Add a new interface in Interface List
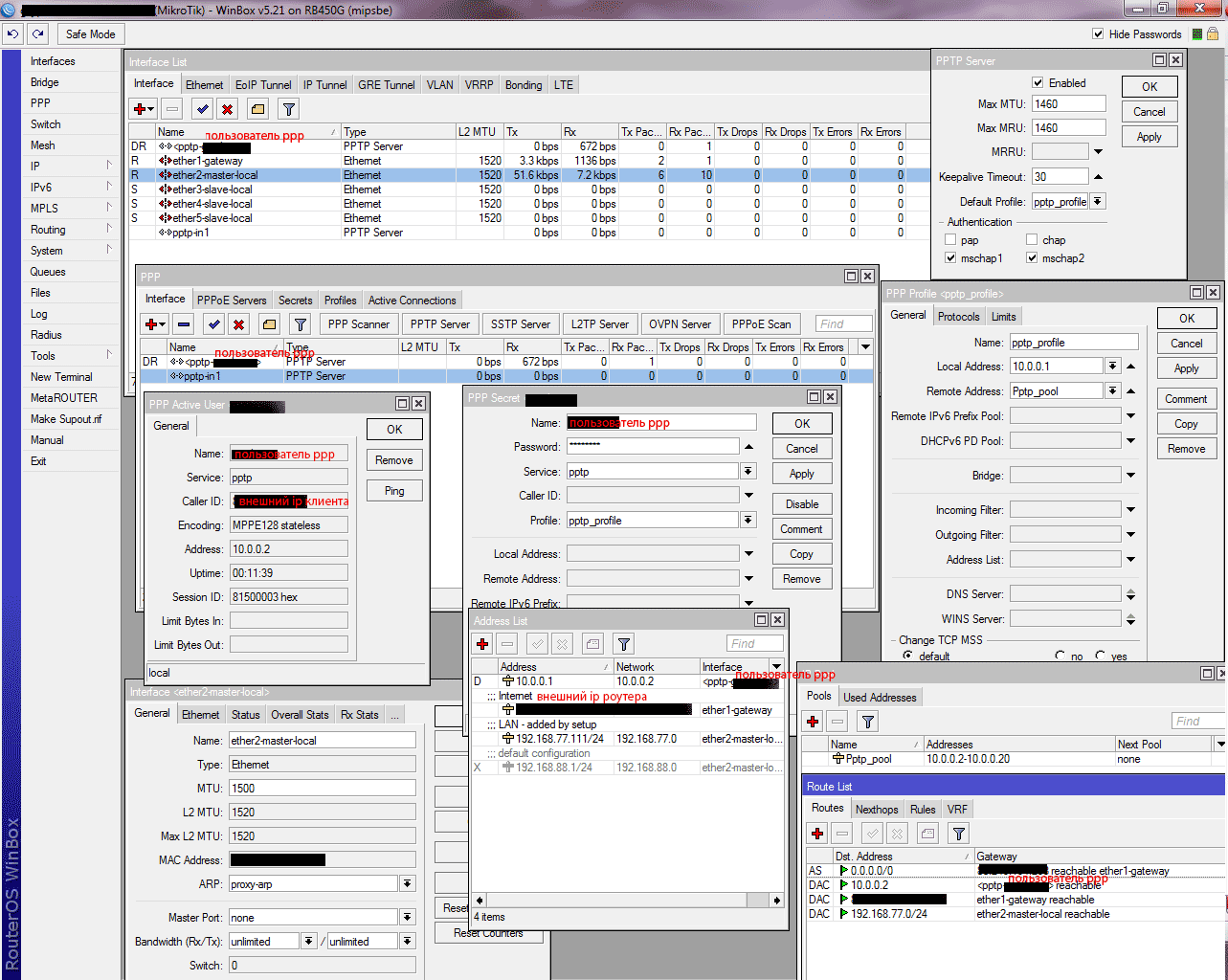 [x=144, y=109]
